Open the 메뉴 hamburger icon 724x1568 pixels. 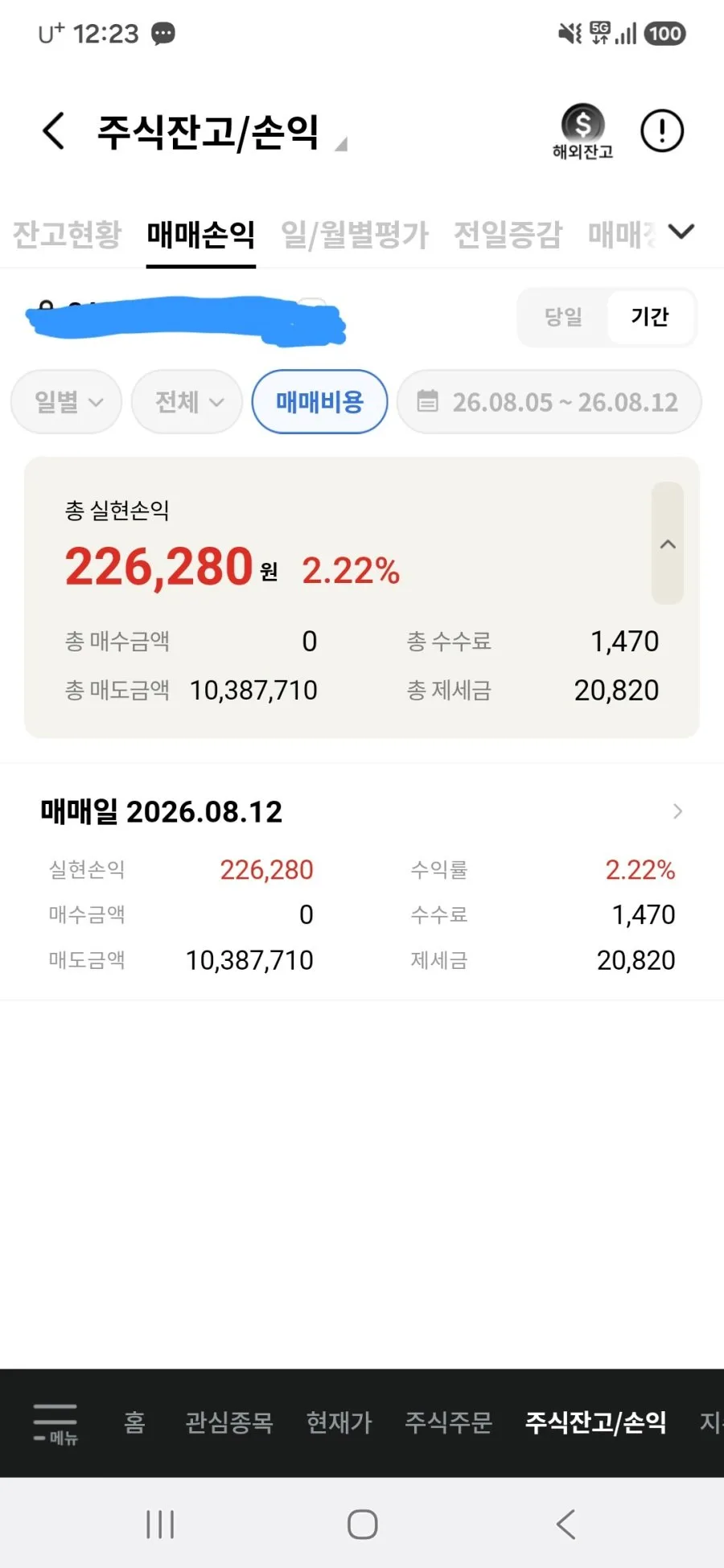coord(56,1423)
